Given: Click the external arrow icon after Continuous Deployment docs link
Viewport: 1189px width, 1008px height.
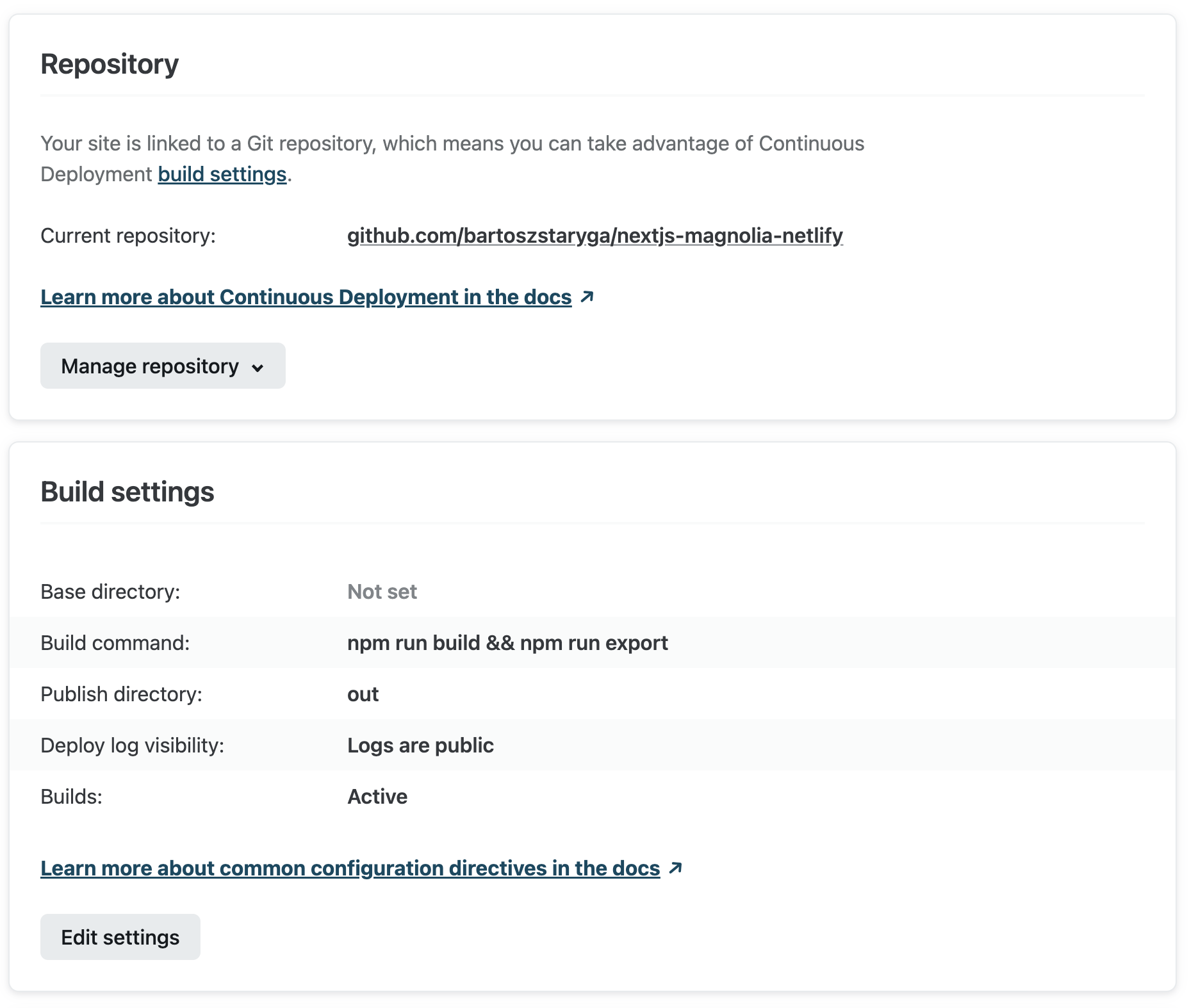Looking at the screenshot, I should click(x=587, y=297).
